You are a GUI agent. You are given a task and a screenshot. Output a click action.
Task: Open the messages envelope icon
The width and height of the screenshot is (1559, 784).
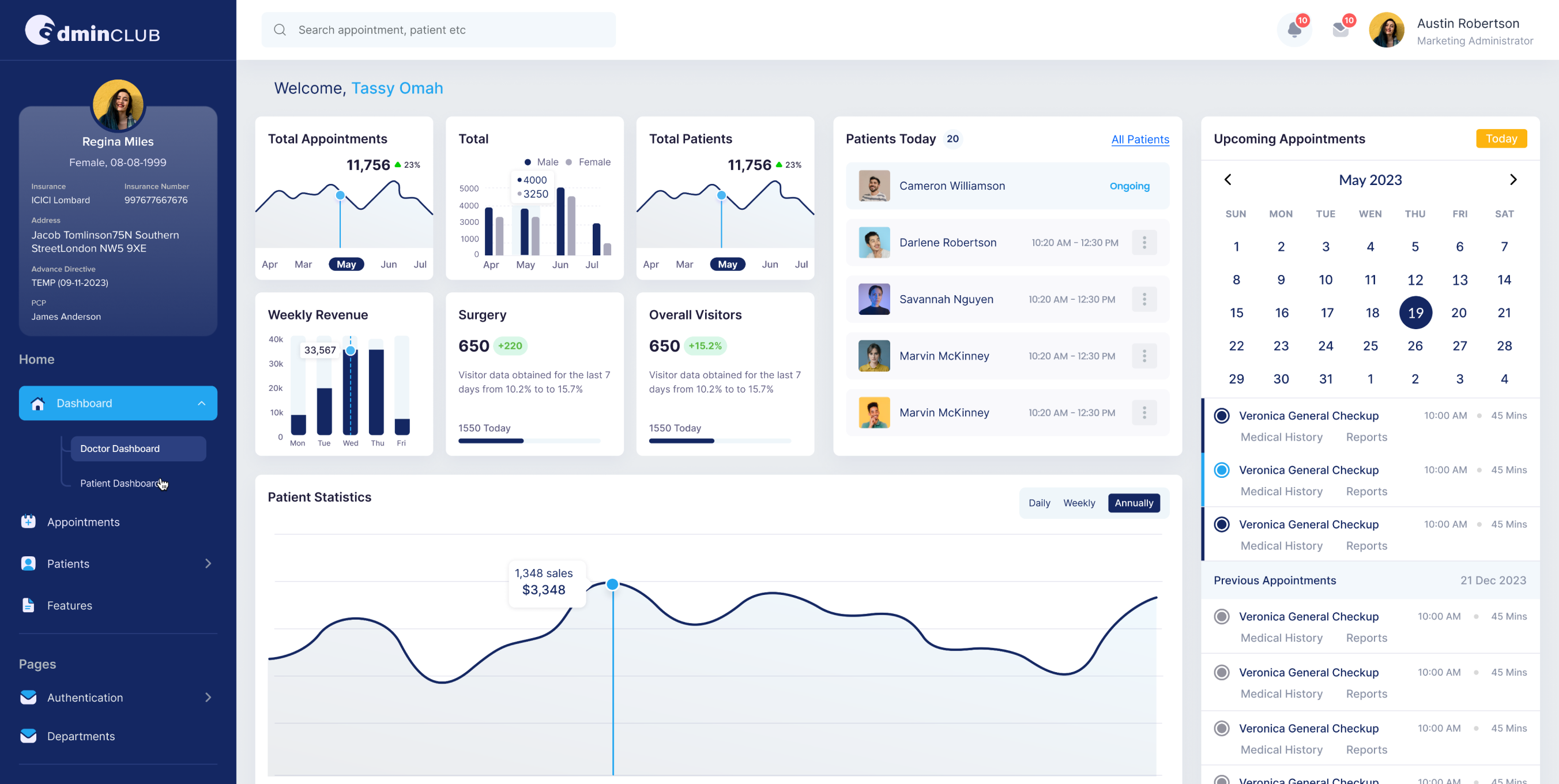click(x=1341, y=29)
